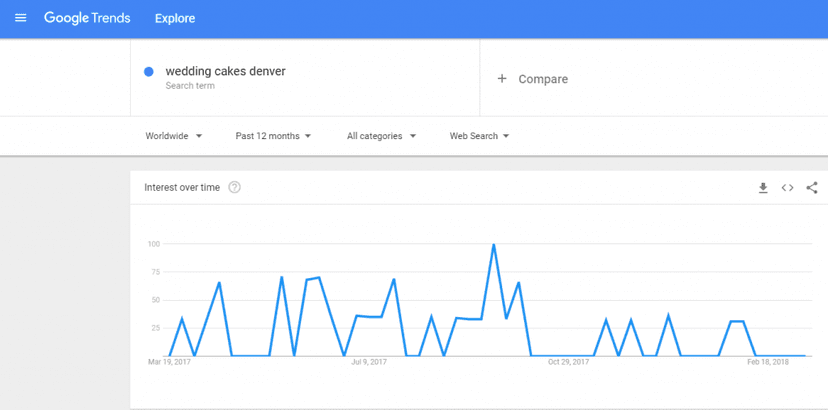Download the interest over time data
This screenshot has height=410, width=828.
tap(763, 188)
